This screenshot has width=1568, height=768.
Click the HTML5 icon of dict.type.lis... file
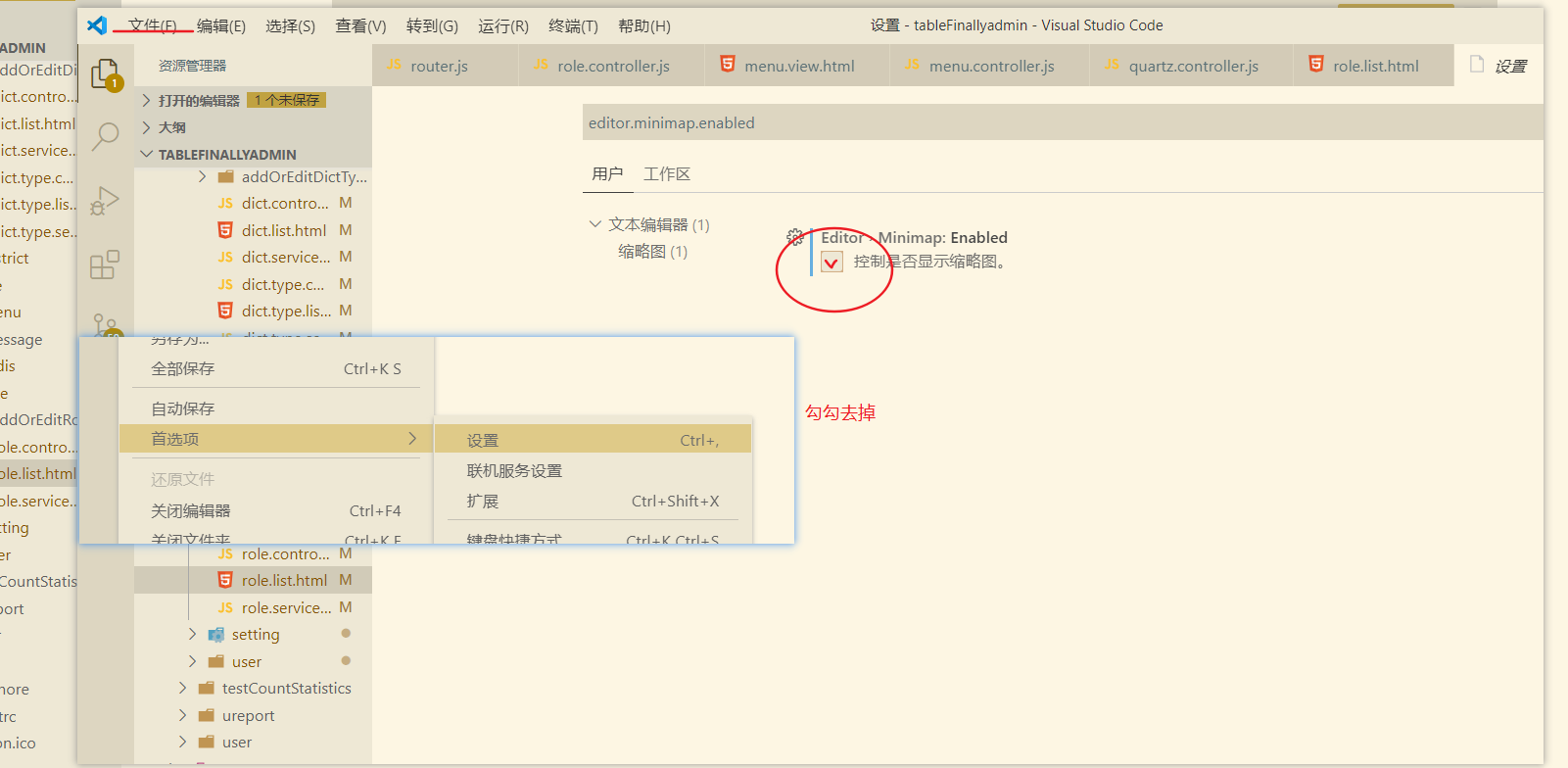225,311
